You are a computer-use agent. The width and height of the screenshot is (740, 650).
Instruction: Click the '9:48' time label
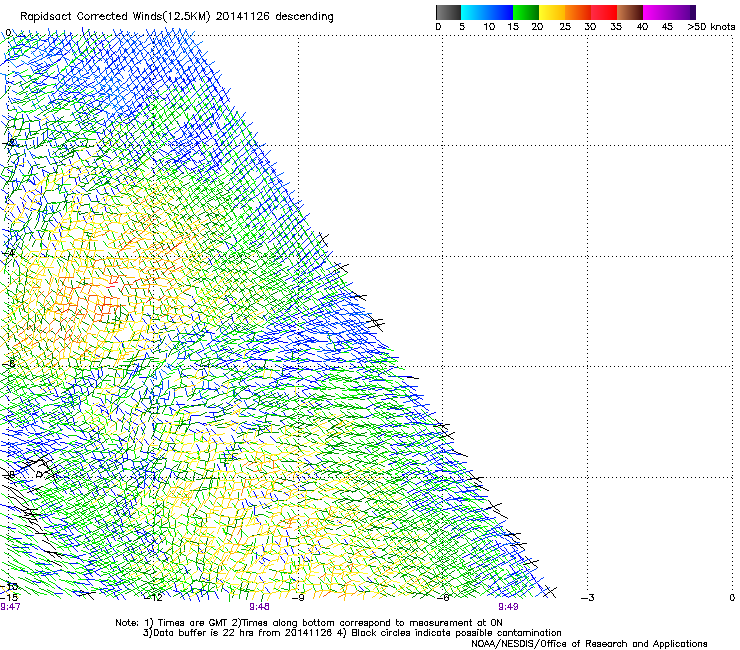[260, 607]
